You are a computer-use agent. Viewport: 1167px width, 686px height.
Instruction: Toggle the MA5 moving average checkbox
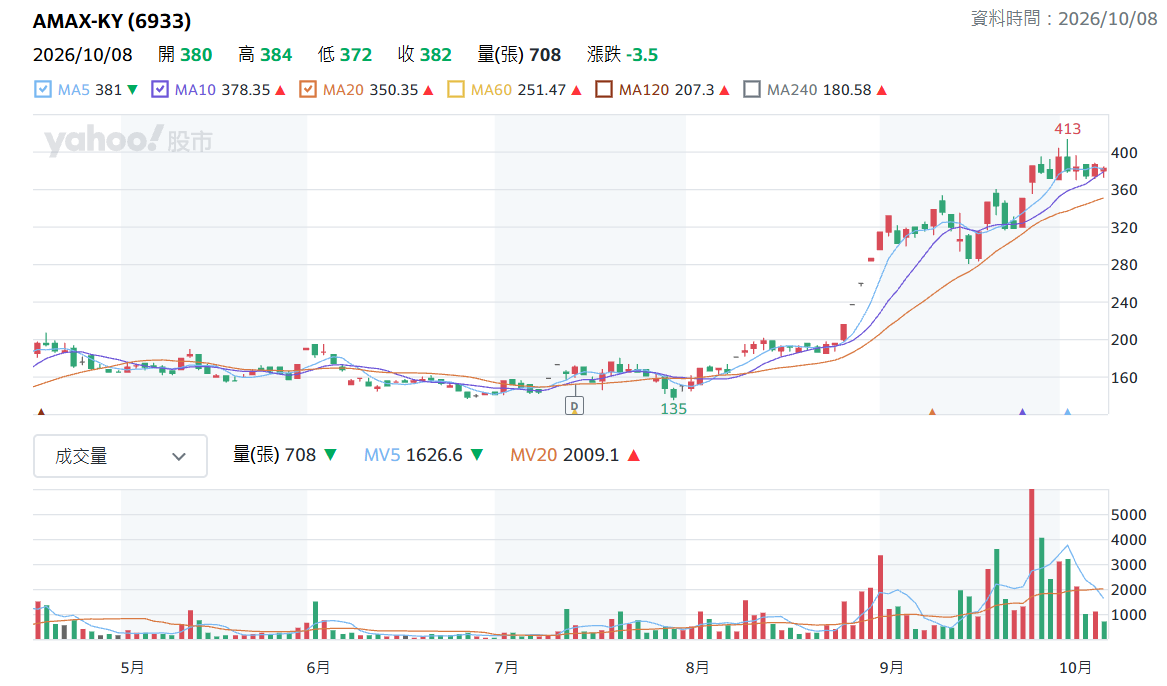pos(43,90)
